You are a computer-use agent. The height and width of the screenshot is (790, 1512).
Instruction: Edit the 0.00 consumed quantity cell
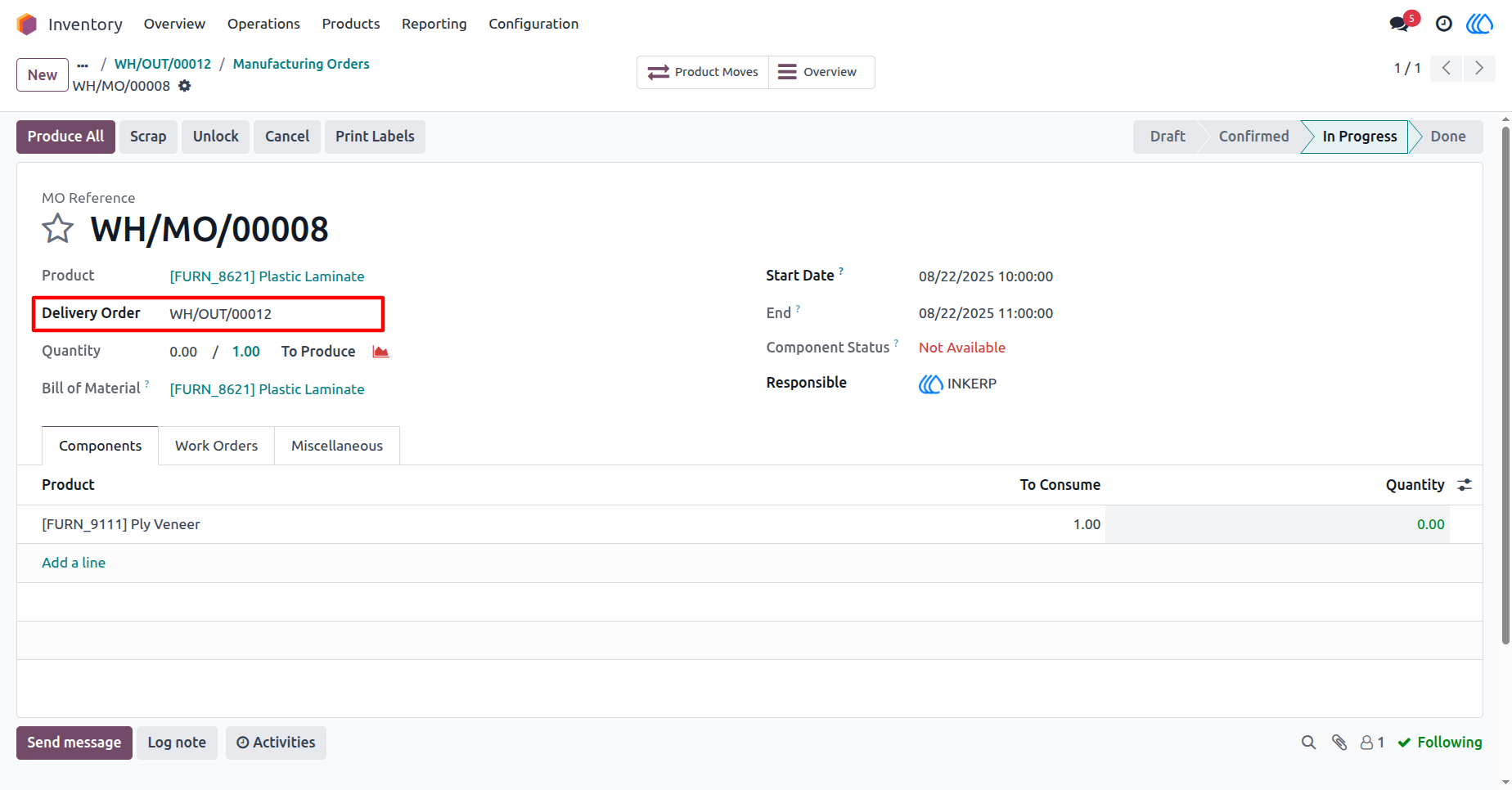1277,524
